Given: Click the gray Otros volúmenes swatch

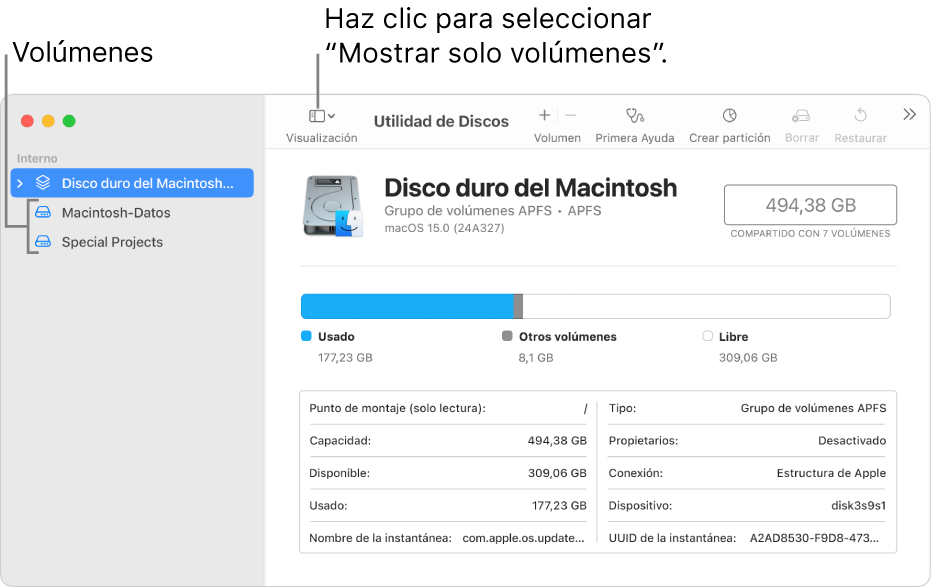Looking at the screenshot, I should click(507, 336).
